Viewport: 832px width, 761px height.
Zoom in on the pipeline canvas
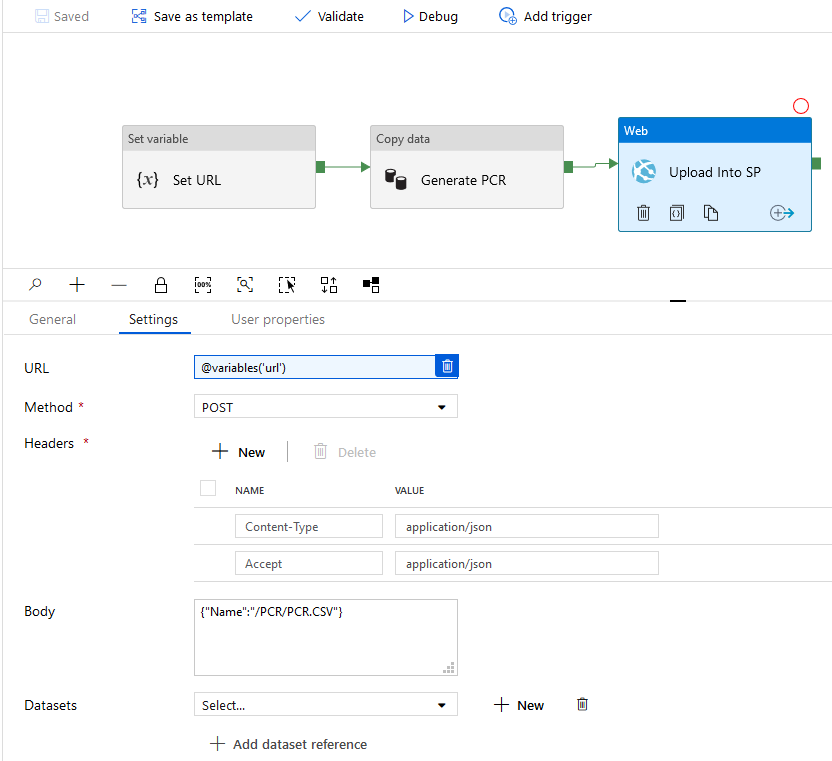(77, 285)
